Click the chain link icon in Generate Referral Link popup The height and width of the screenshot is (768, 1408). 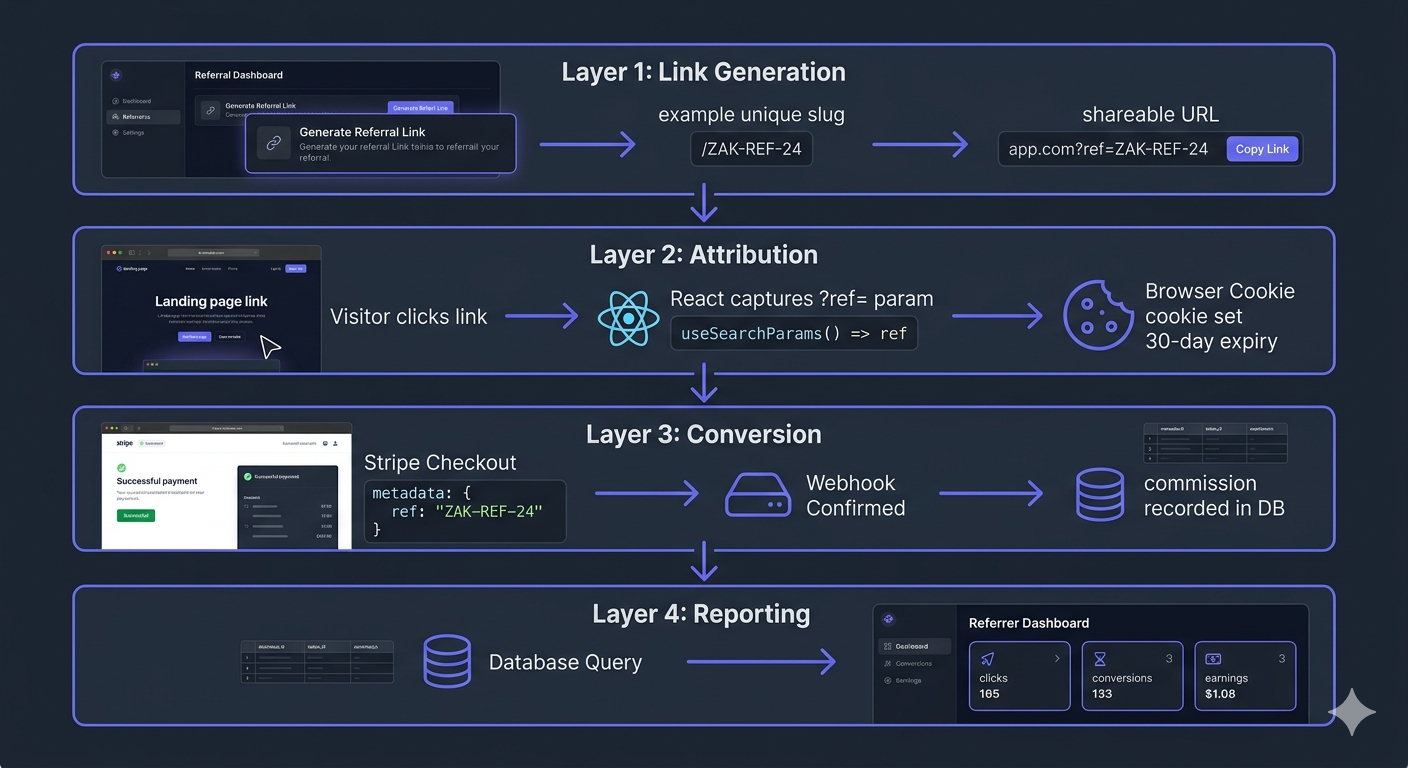click(x=273, y=144)
